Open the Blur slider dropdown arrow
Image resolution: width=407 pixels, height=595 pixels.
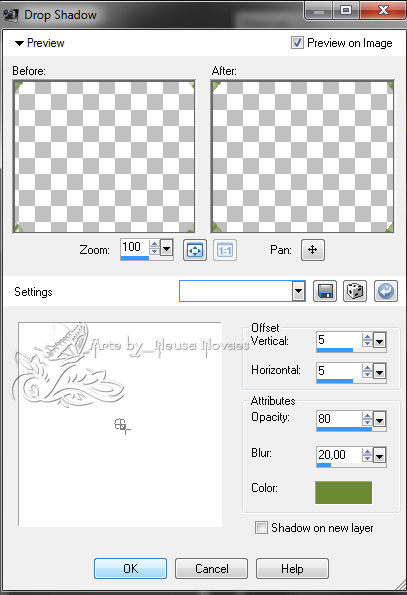point(379,455)
